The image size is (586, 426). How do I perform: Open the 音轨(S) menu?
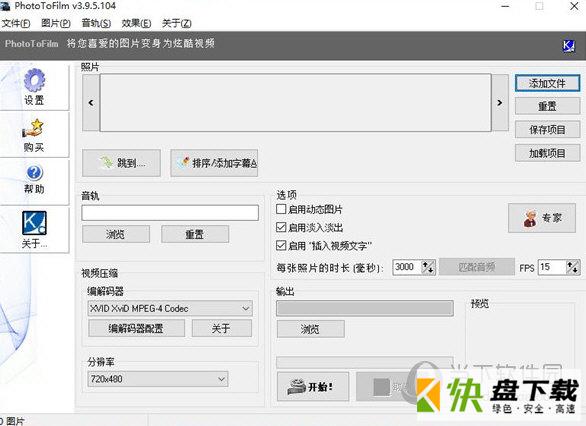point(96,24)
